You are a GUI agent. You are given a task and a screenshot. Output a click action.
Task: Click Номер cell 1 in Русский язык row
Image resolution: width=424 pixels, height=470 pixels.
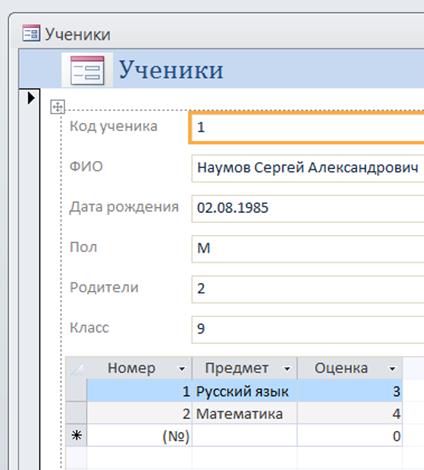click(139, 391)
